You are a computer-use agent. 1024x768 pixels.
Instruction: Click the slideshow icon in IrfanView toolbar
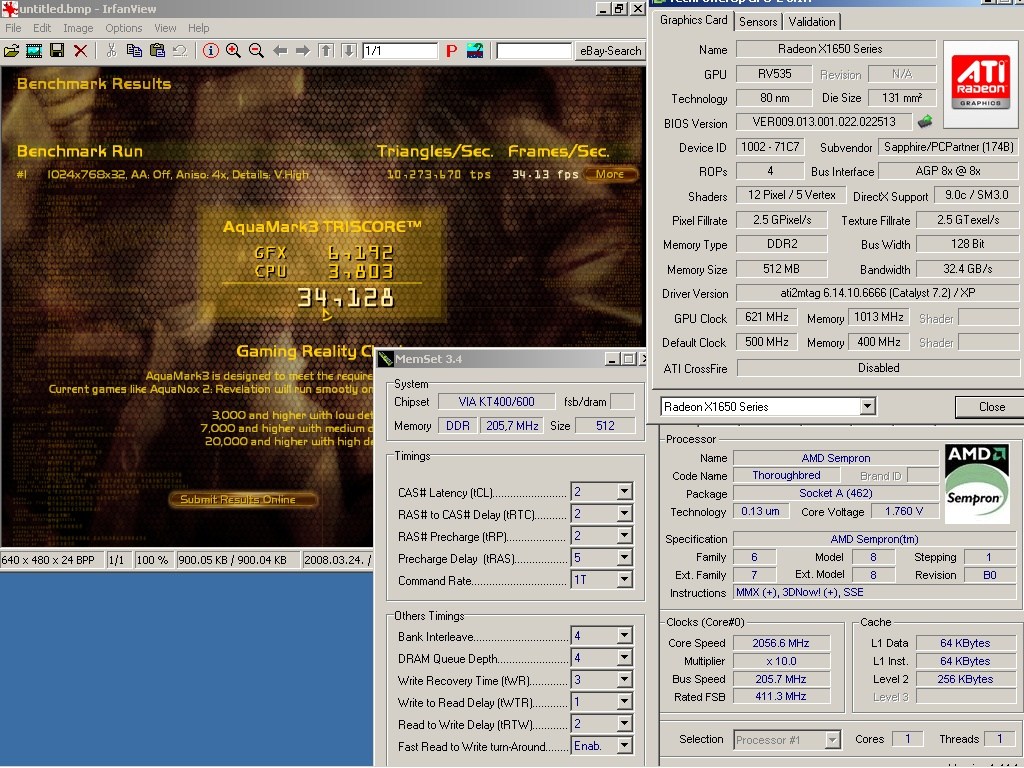34,51
